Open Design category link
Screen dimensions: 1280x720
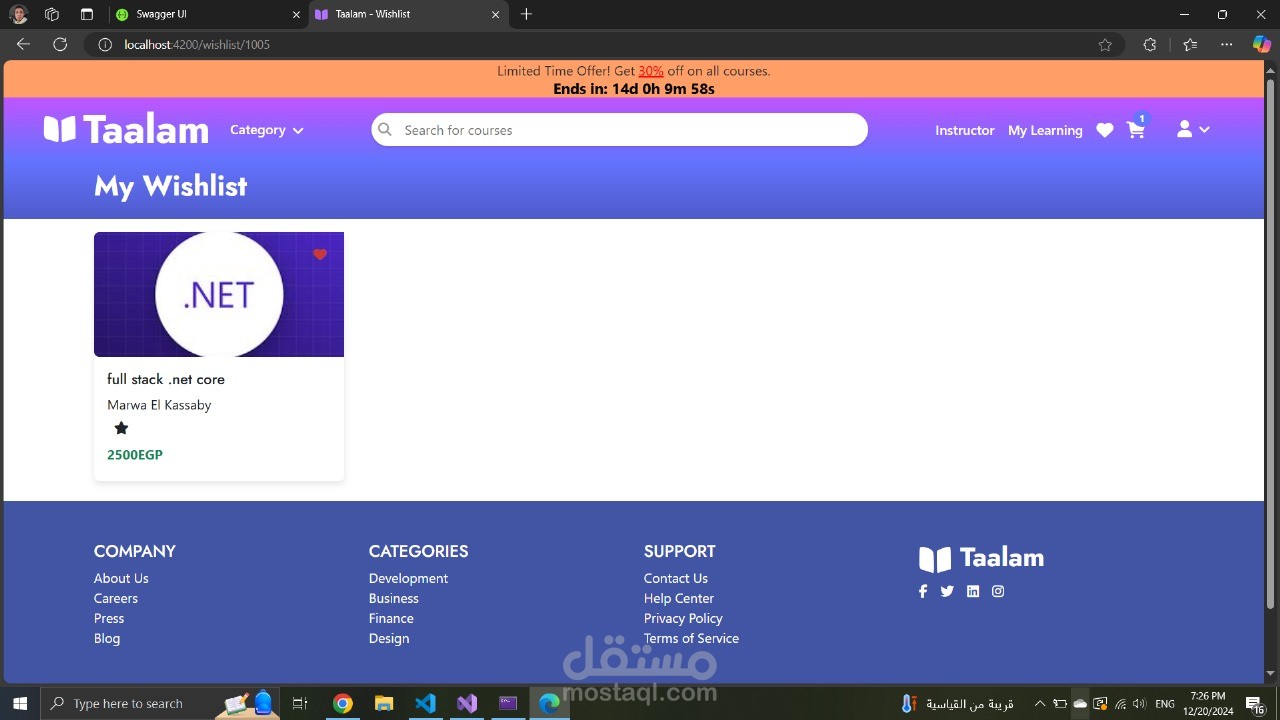click(389, 638)
